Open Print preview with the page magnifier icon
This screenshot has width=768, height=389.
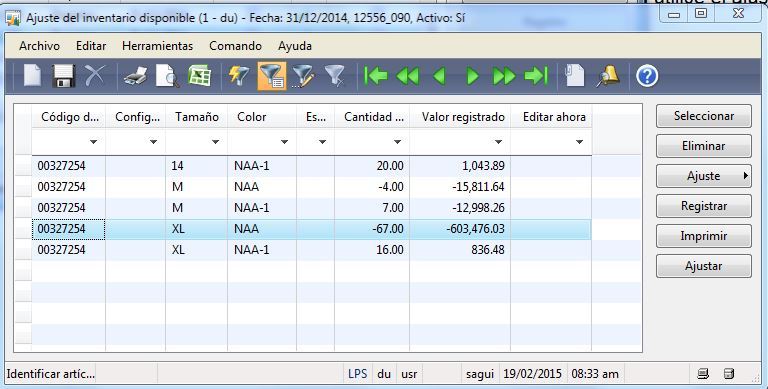click(168, 76)
